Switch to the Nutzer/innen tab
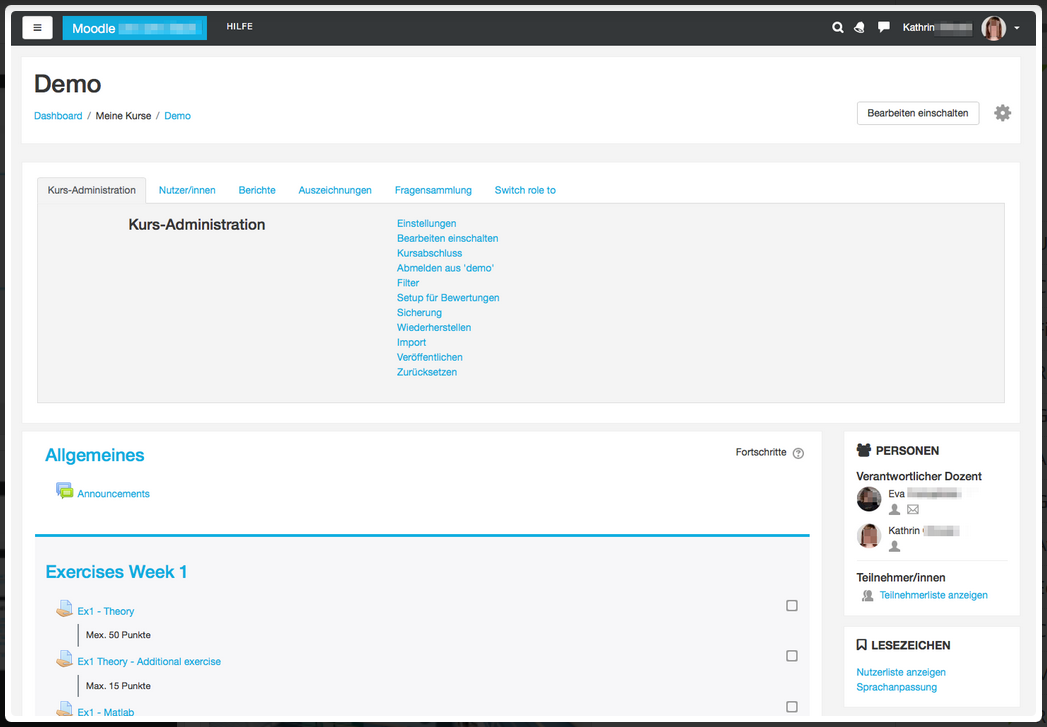 pyautogui.click(x=187, y=190)
